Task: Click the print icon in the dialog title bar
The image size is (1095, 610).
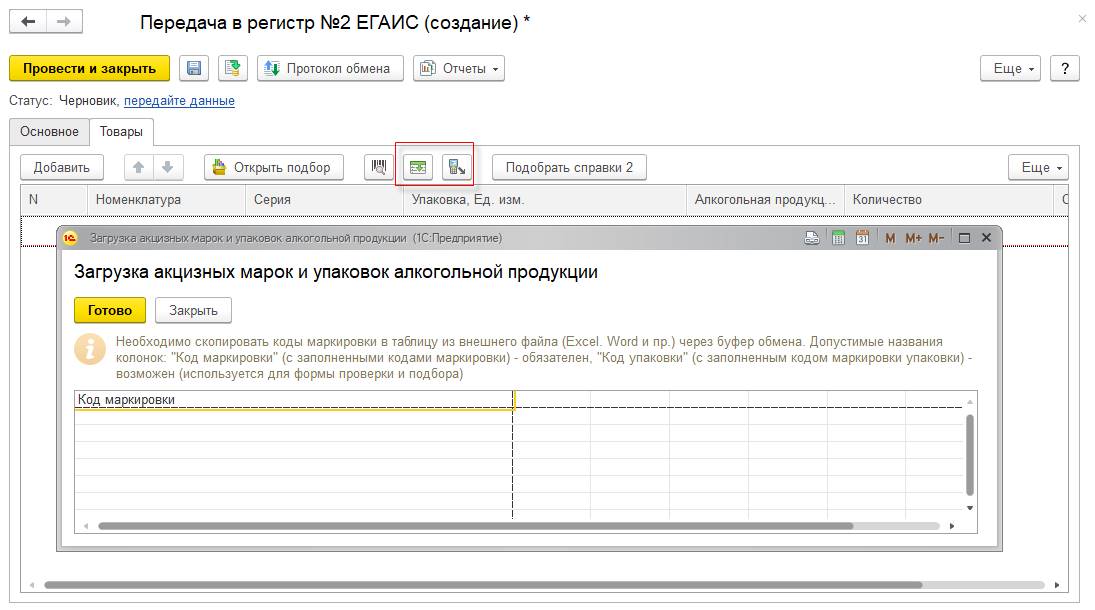Action: click(x=811, y=238)
